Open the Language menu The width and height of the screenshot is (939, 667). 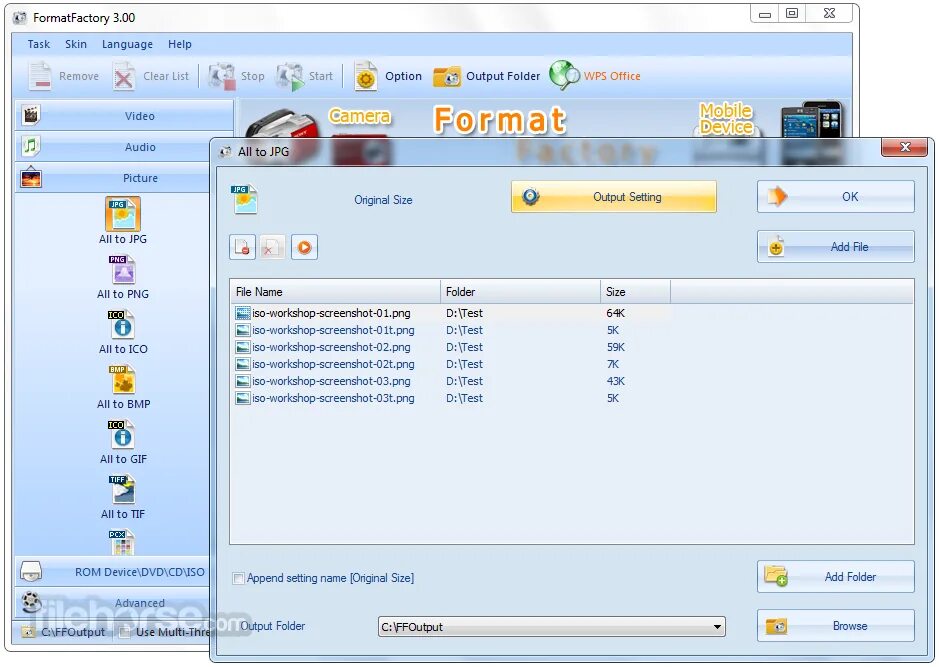point(127,44)
